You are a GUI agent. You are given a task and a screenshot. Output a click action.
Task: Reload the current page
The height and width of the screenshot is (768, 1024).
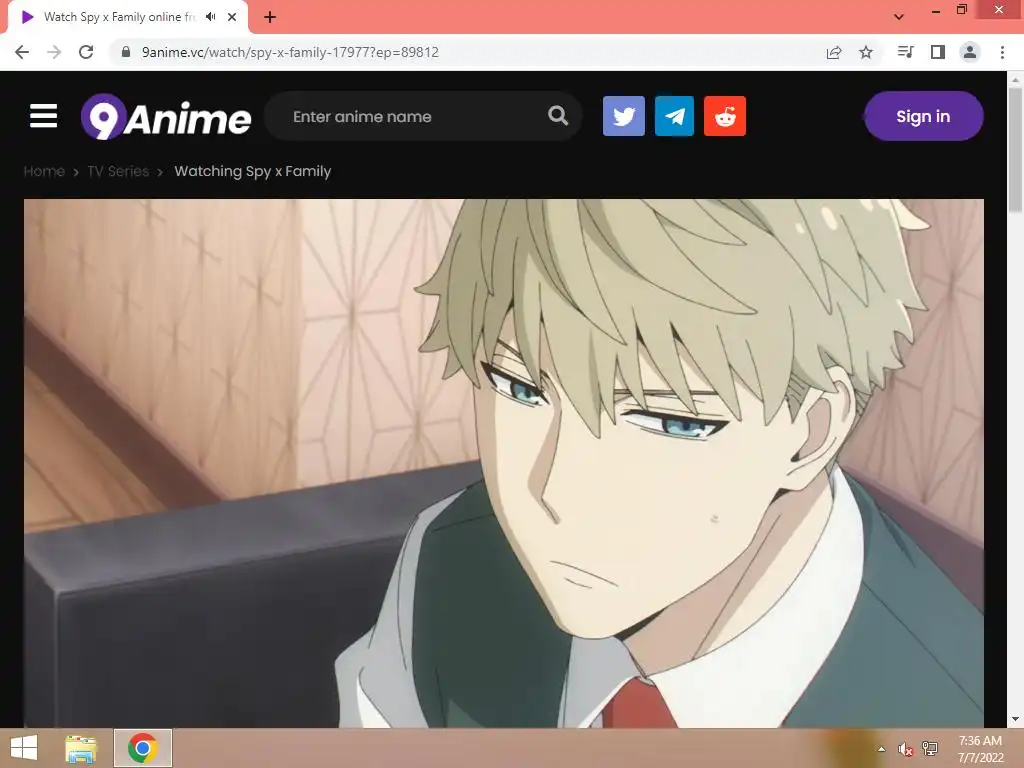pyautogui.click(x=86, y=52)
